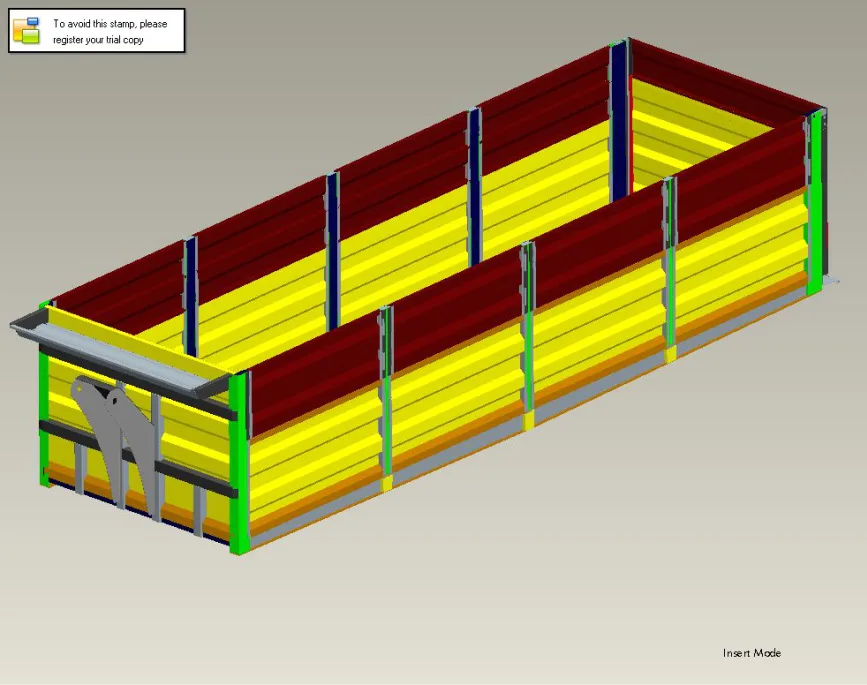This screenshot has height=685, width=867.
Task: Select the upper dark crossbar on the front end
Action: tap(138, 383)
